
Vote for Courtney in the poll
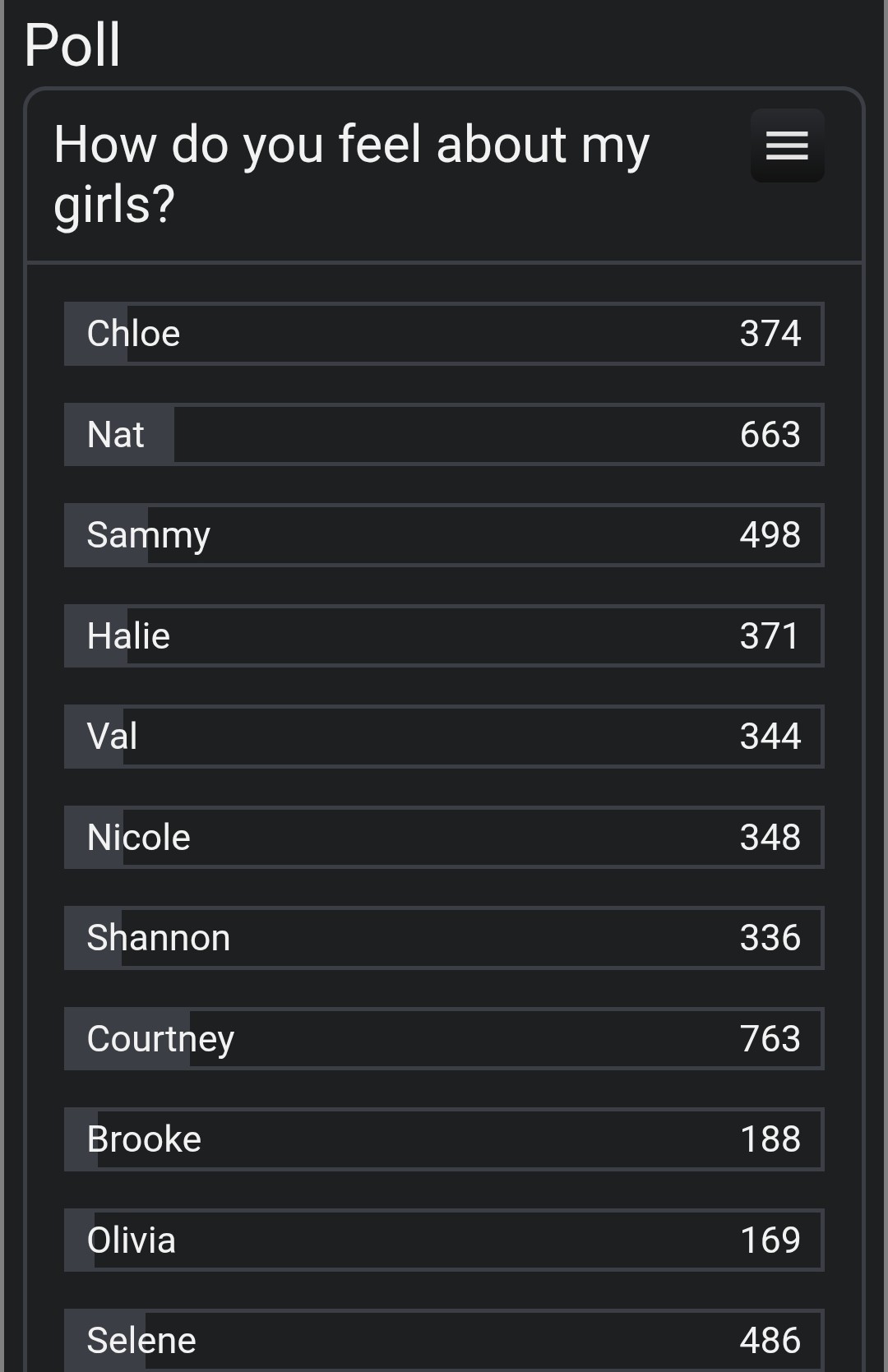pos(444,1039)
